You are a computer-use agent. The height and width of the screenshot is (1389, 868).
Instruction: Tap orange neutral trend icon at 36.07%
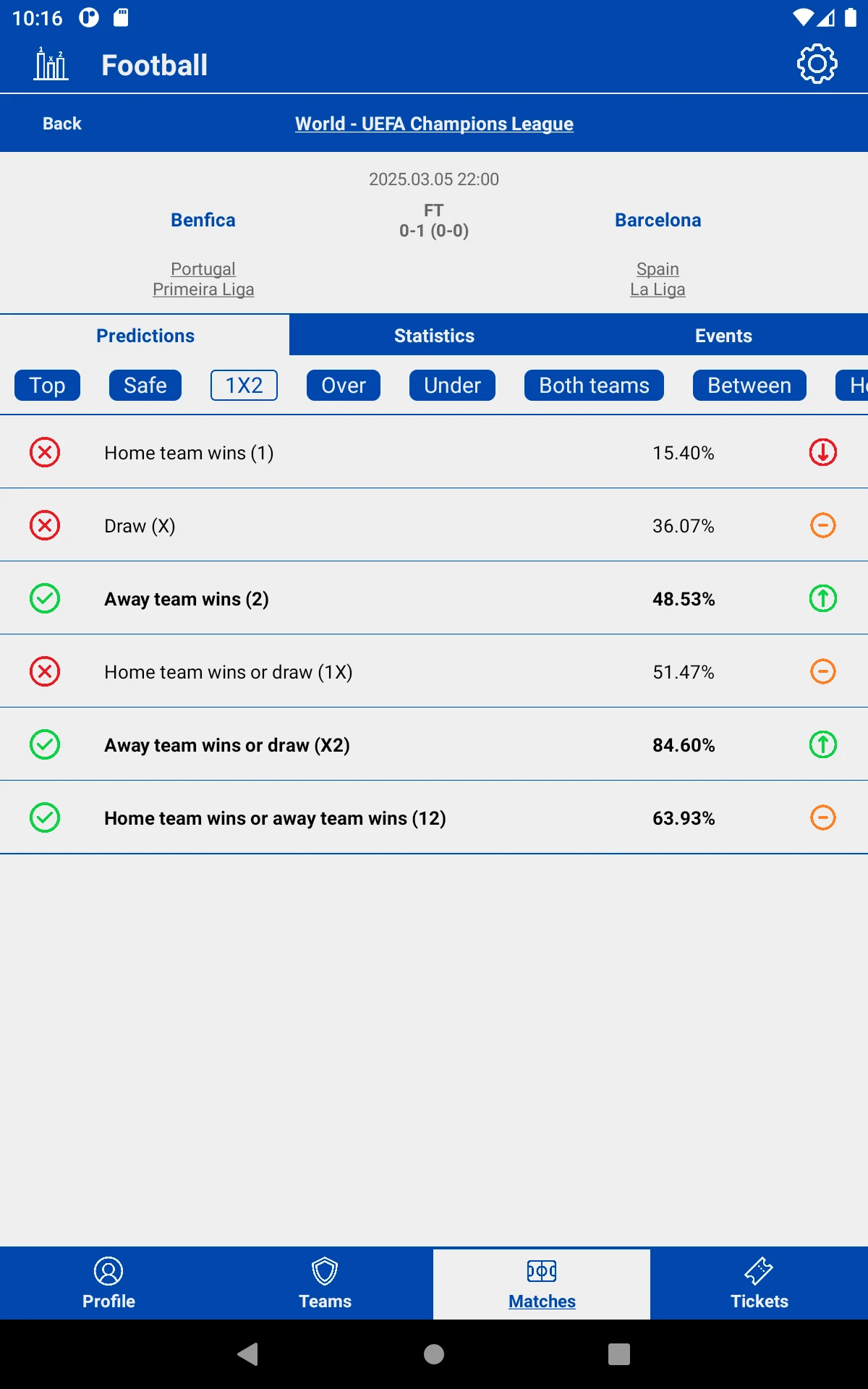coord(823,525)
